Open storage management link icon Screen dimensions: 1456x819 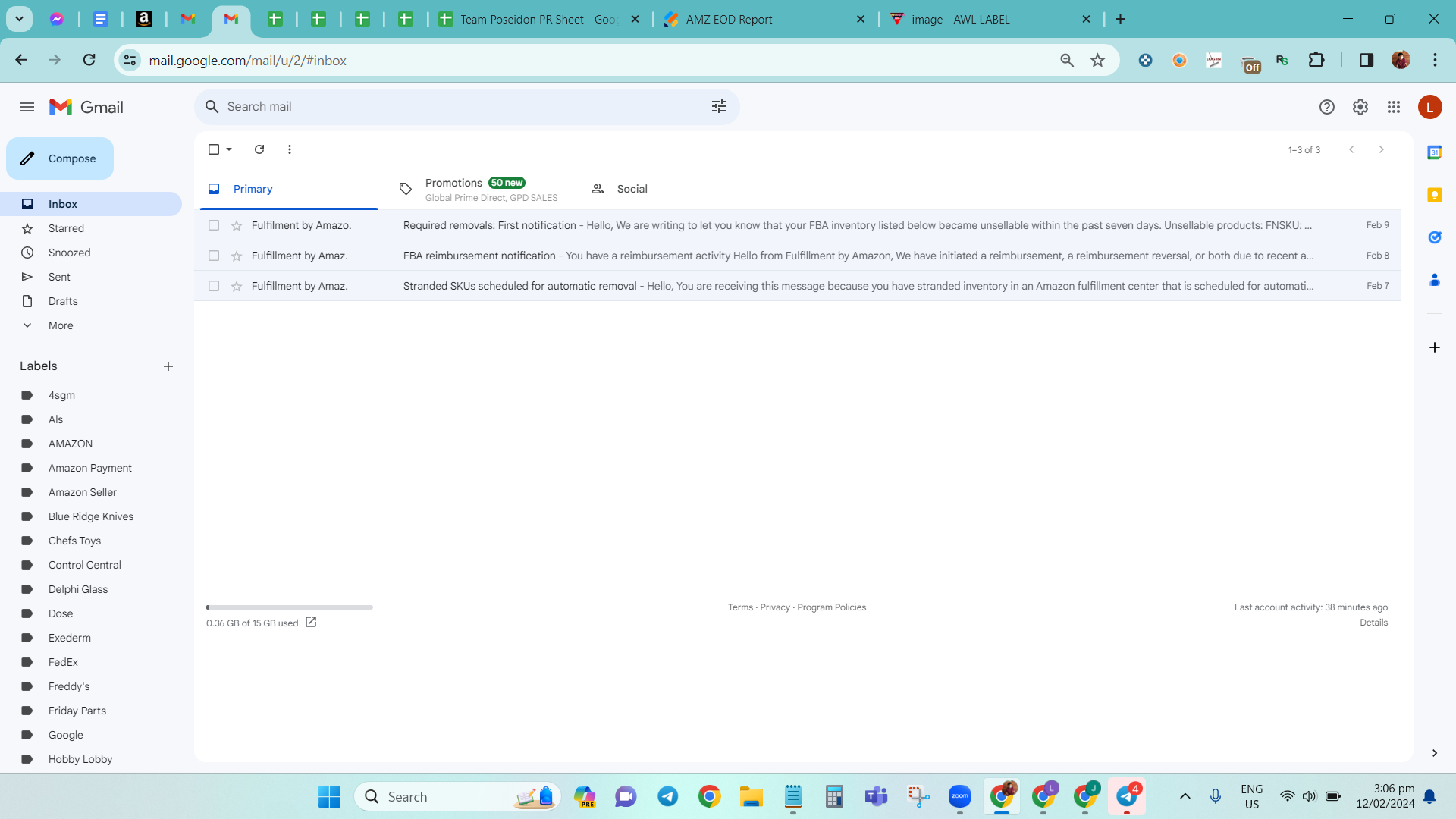(311, 623)
